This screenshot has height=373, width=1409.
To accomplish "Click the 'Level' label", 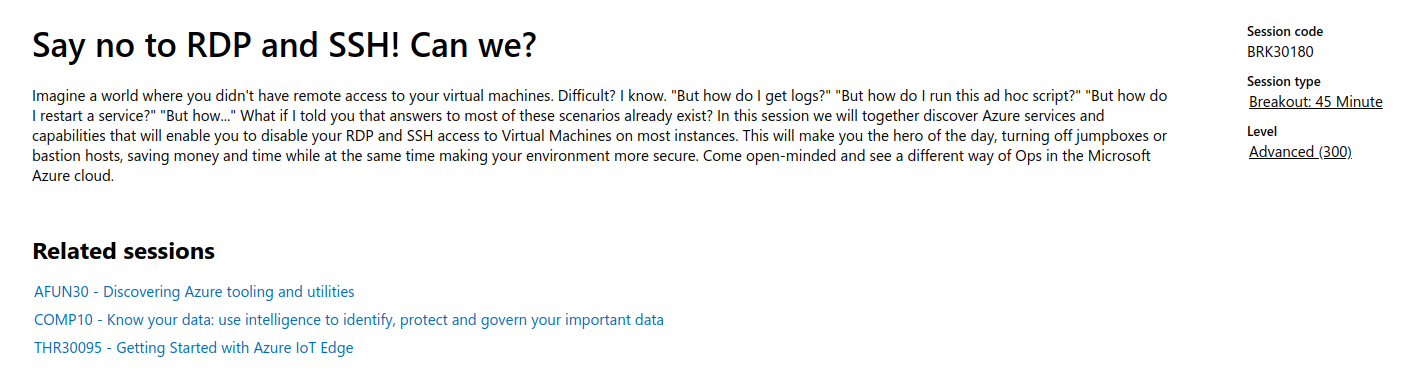I will click(x=1261, y=132).
